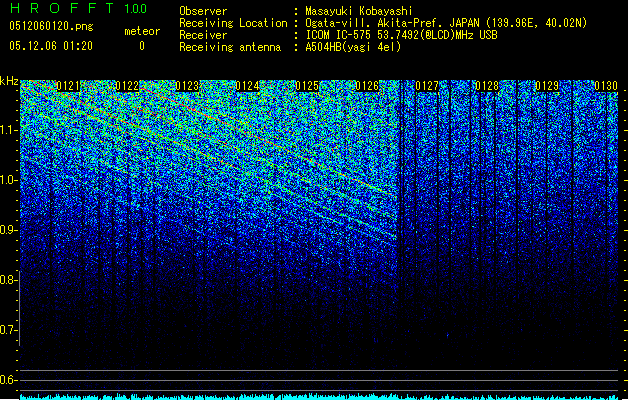Click the 0.8 frequency axis label
The width and height of the screenshot is (629, 400).
8,280
